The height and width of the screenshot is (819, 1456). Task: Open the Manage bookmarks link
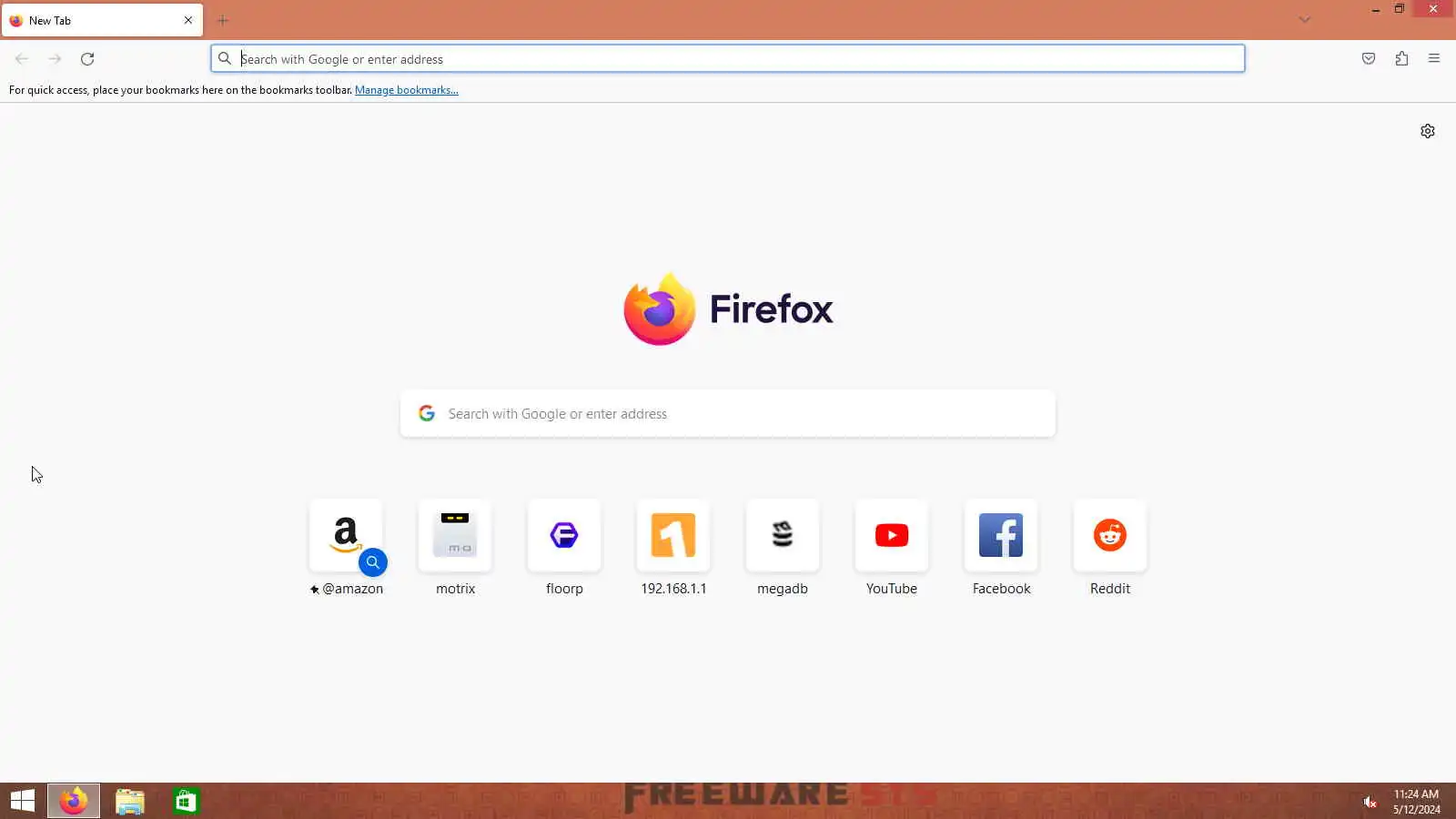point(407,90)
